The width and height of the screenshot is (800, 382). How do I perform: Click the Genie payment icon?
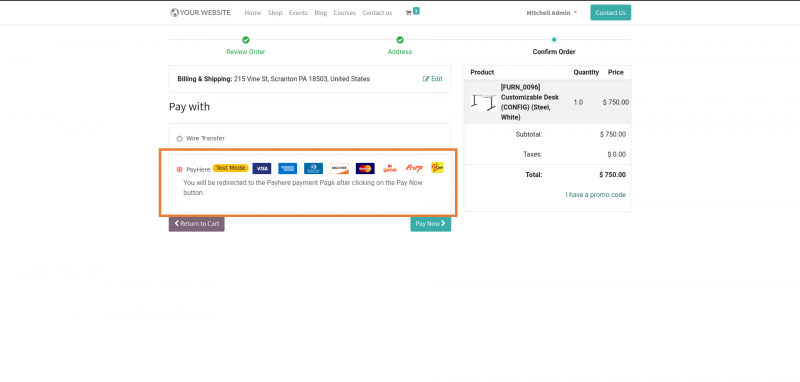[390, 168]
